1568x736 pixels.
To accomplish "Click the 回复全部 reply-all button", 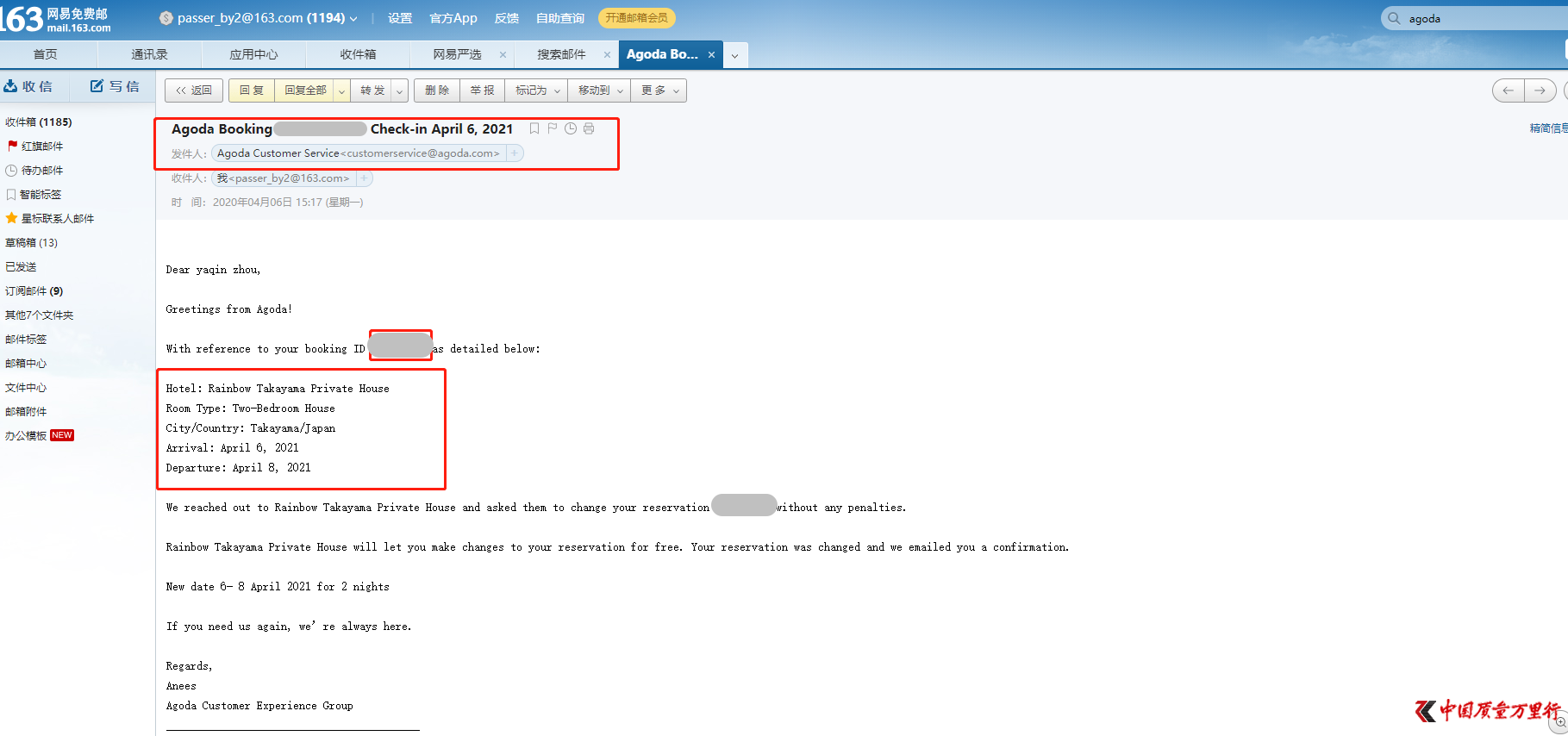I will (305, 90).
